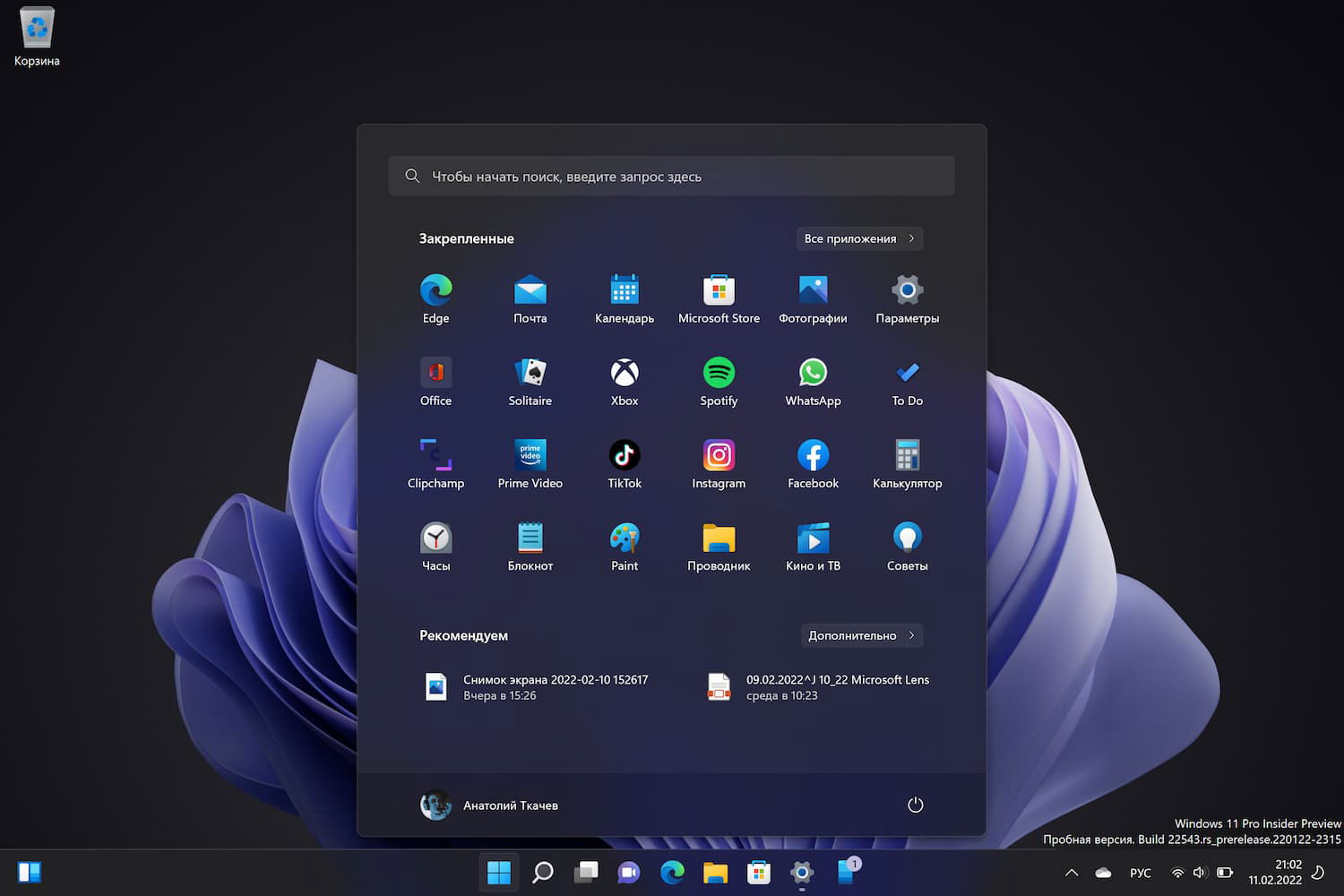Launch Paint

[x=625, y=547]
